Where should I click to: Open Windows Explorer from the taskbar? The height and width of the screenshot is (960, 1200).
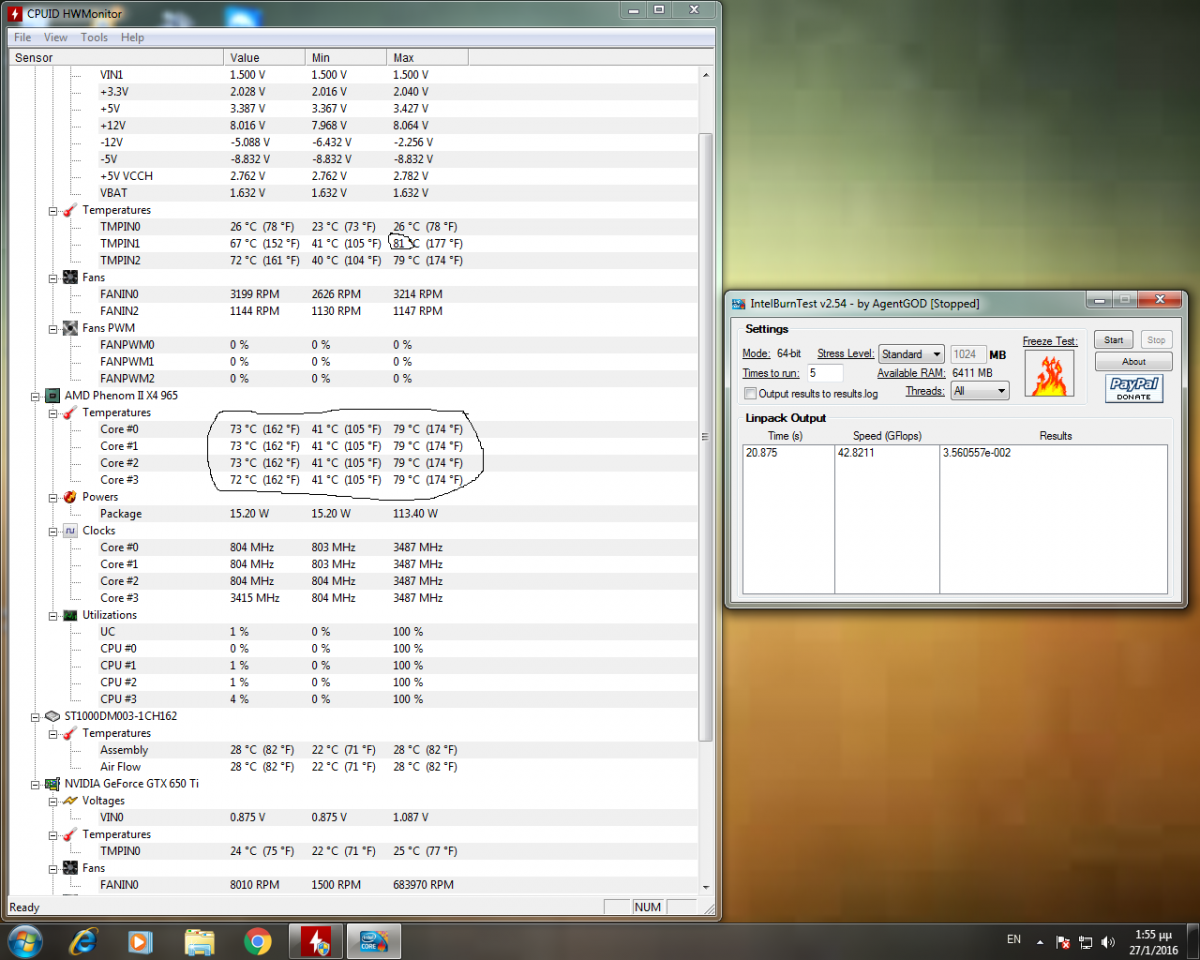click(199, 941)
